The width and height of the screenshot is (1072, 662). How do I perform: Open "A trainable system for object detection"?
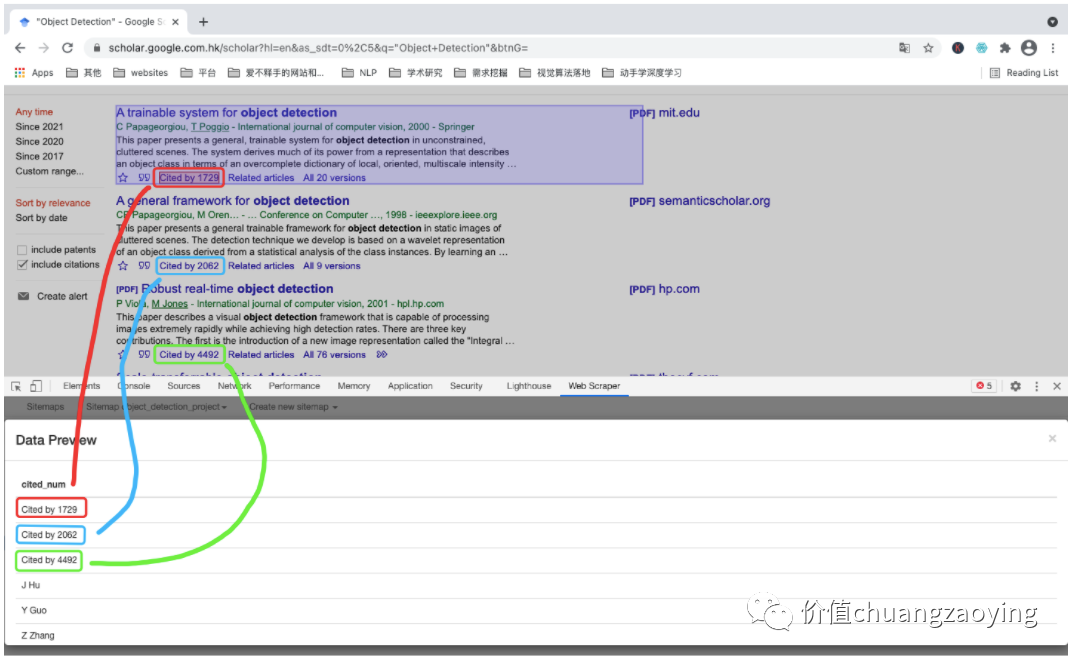coord(226,113)
